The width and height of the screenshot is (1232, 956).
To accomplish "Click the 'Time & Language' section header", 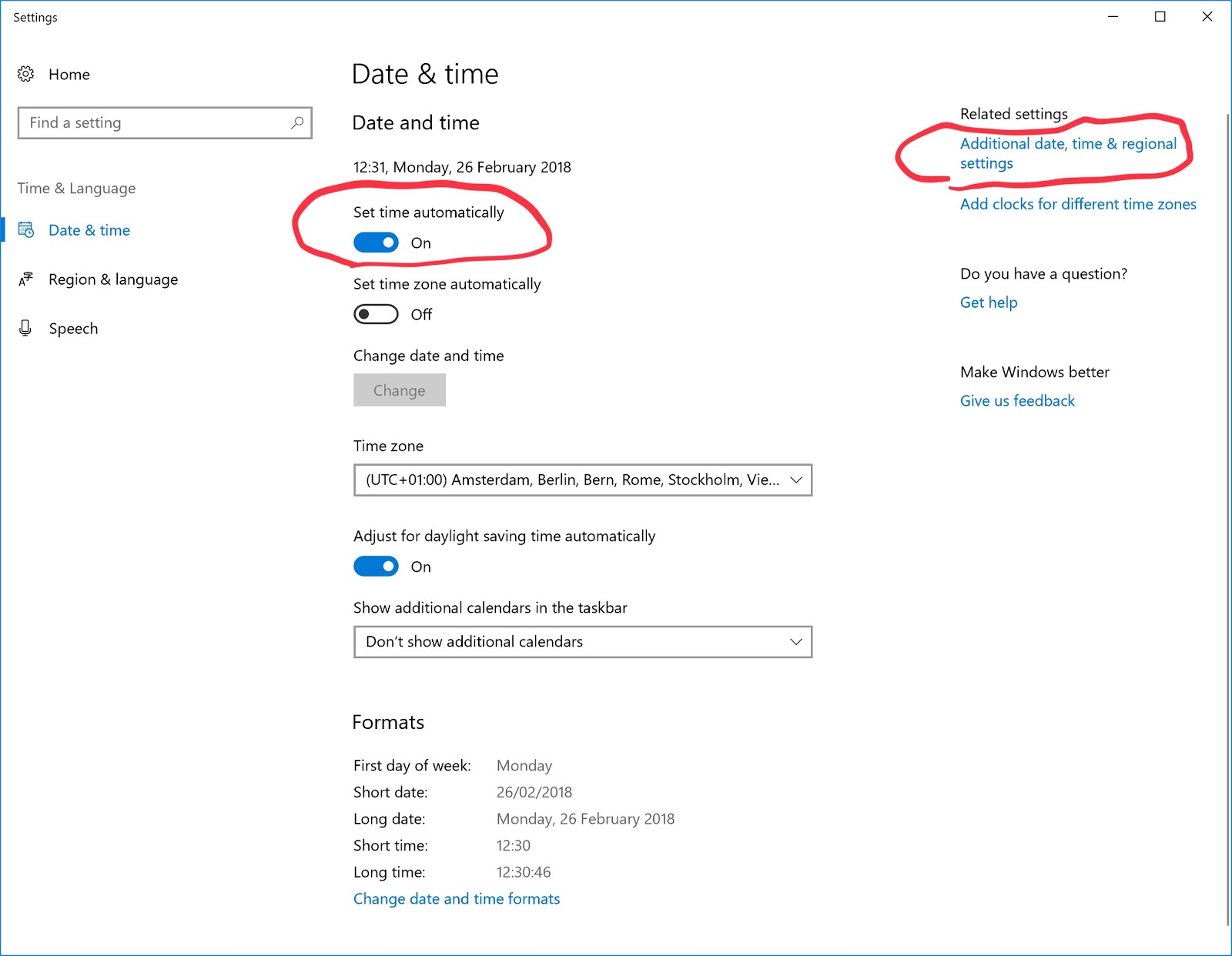I will [76, 189].
